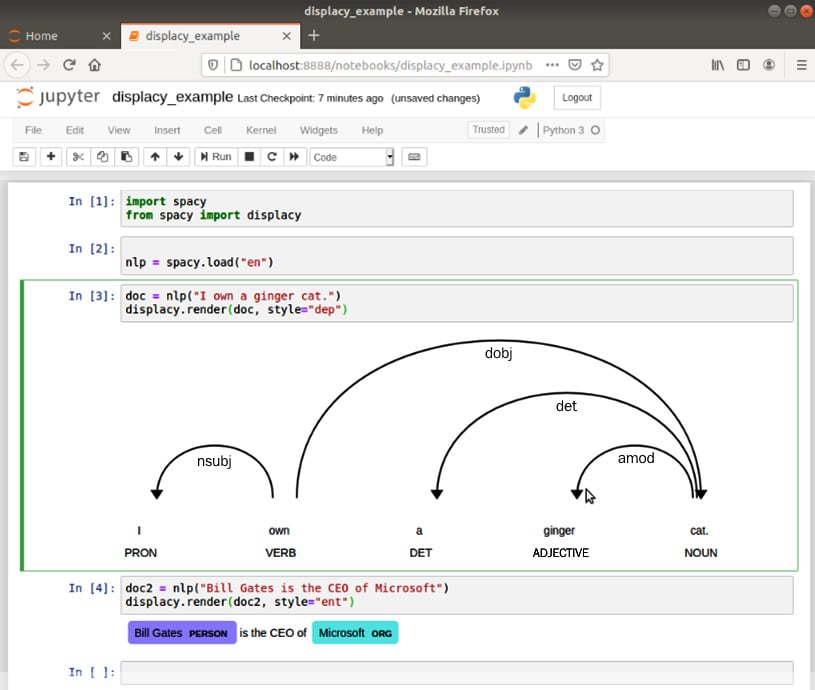
Task: Click the dobj arc label
Action: point(498,353)
